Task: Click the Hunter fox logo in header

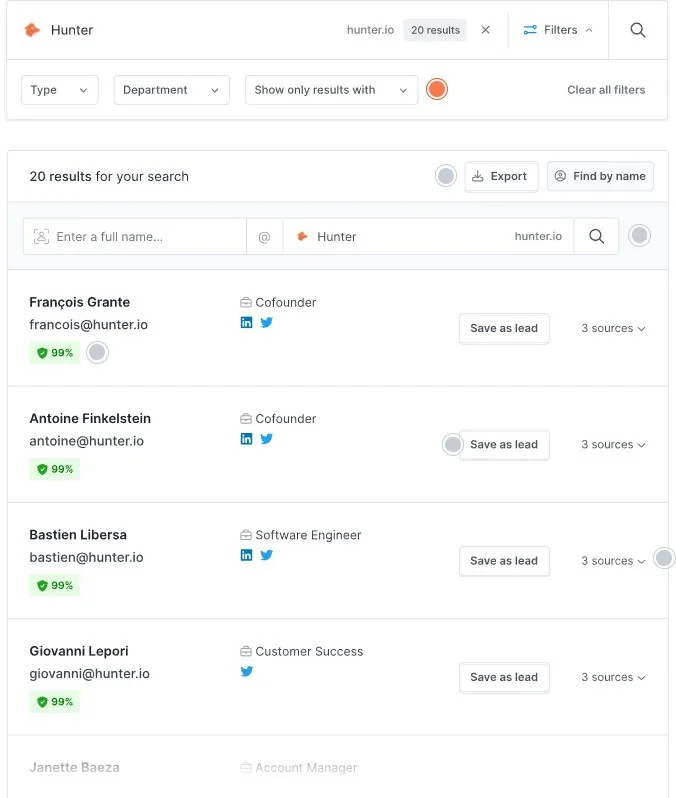Action: 32,30
